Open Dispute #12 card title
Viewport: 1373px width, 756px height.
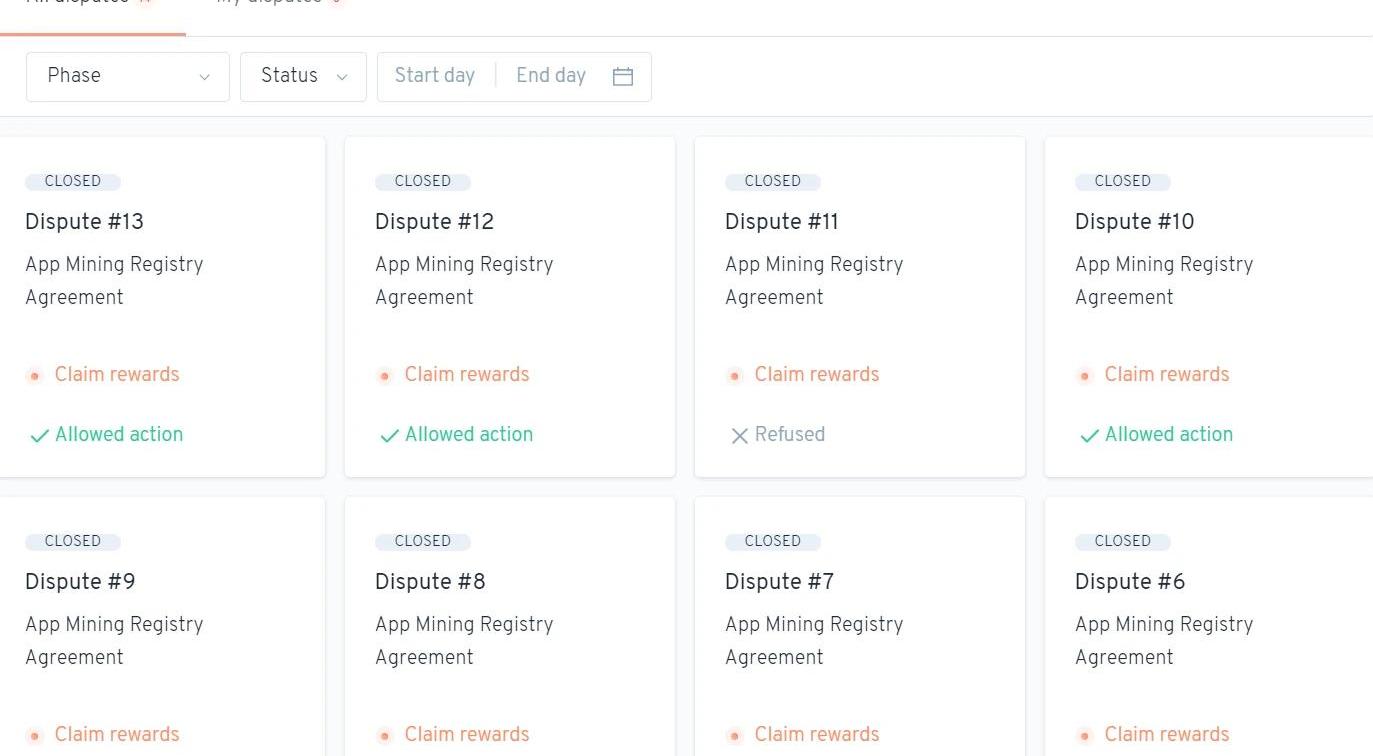(x=435, y=222)
